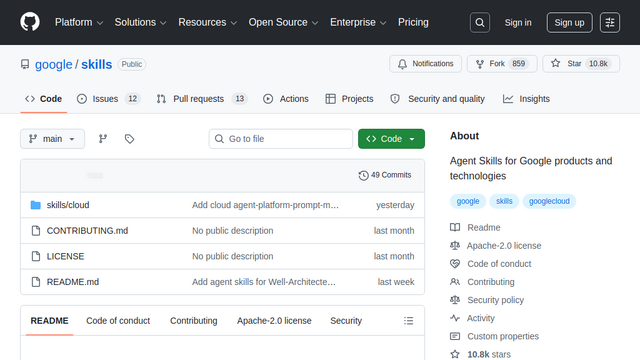Click the googlecloud topic tag

point(549,201)
